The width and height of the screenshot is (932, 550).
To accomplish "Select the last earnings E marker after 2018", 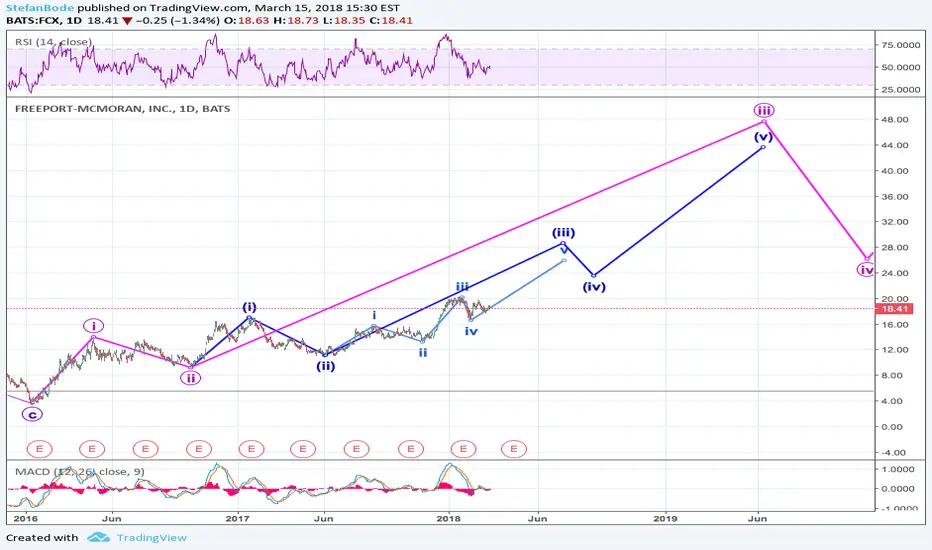I will click(514, 449).
